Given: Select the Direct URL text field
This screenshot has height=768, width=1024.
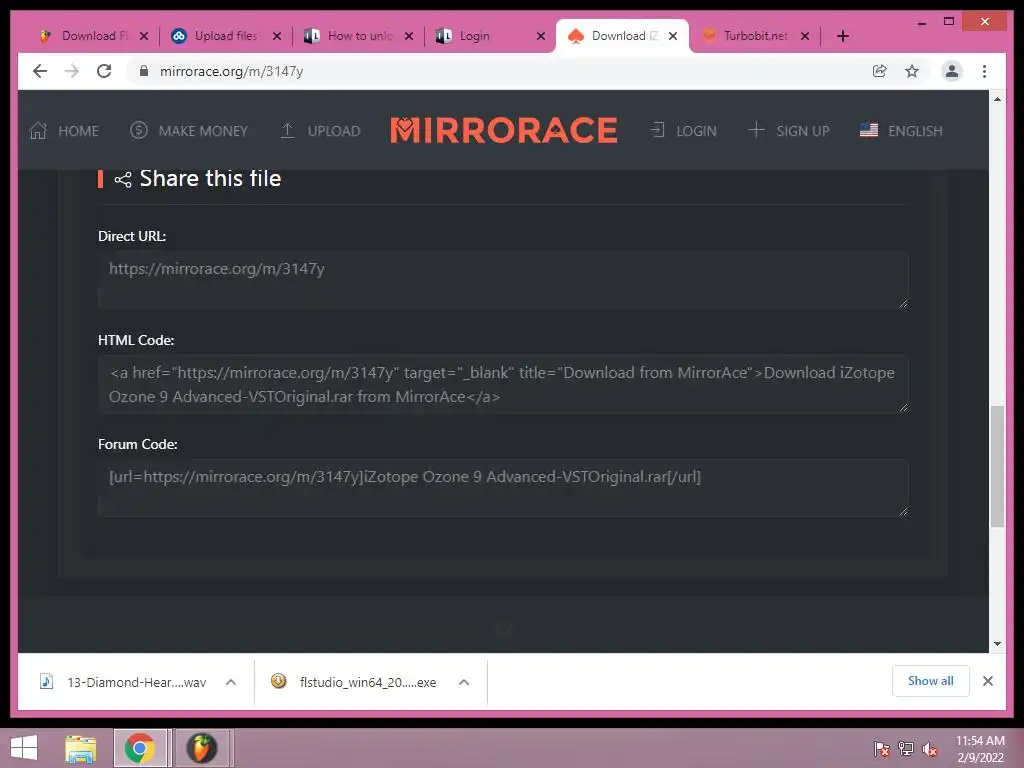Looking at the screenshot, I should (503, 280).
